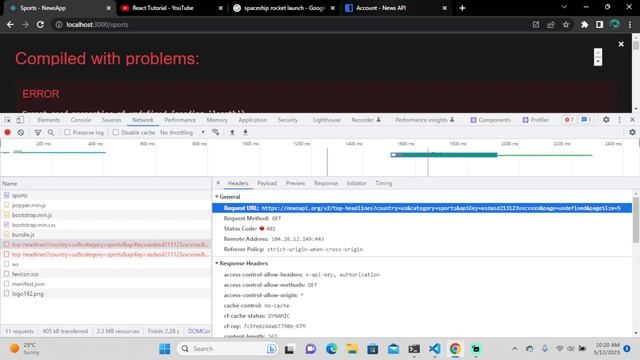Open the error count badge in DevTools
The width and height of the screenshot is (640, 360).
(569, 120)
